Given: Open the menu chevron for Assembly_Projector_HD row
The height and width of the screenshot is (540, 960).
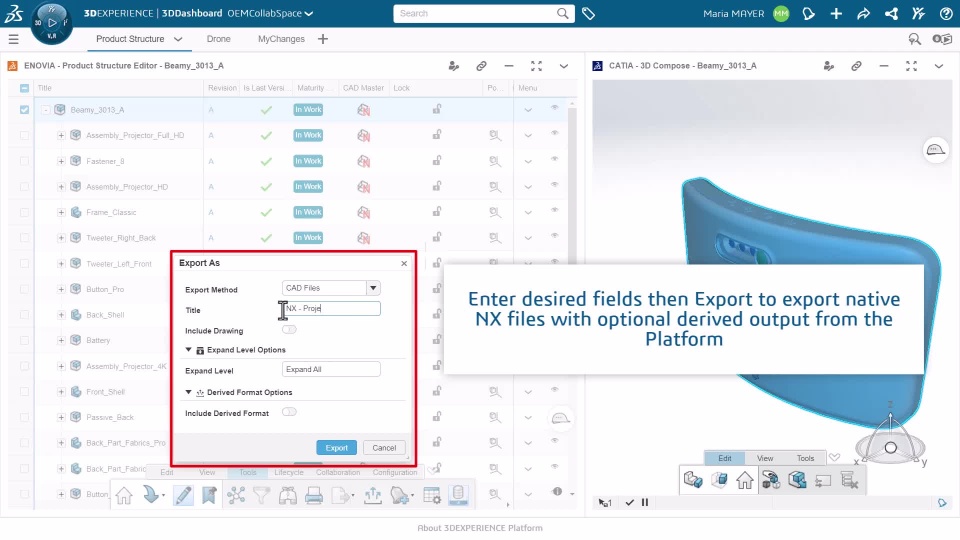Looking at the screenshot, I should coord(528,187).
